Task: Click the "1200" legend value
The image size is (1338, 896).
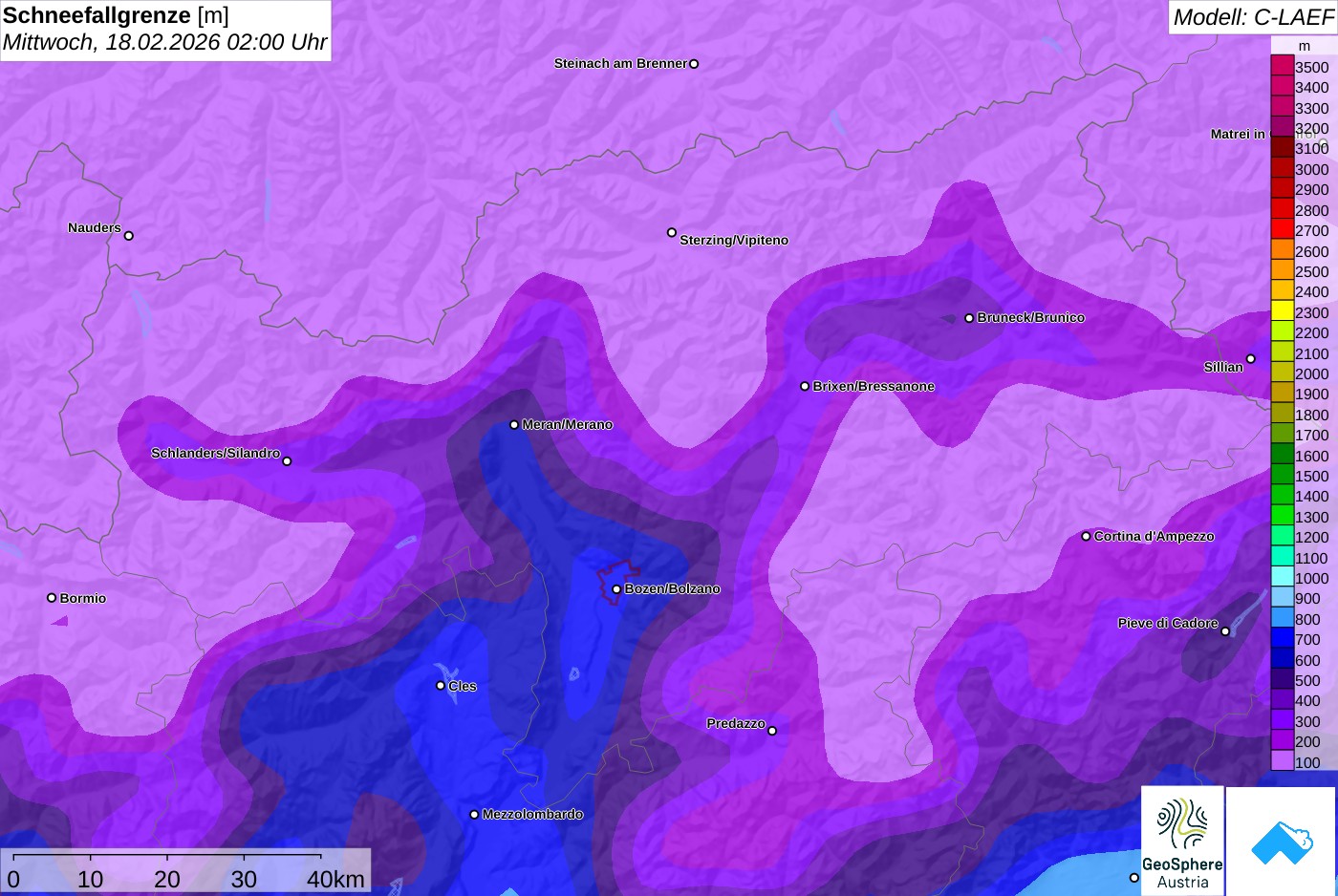Action: pos(1312,537)
